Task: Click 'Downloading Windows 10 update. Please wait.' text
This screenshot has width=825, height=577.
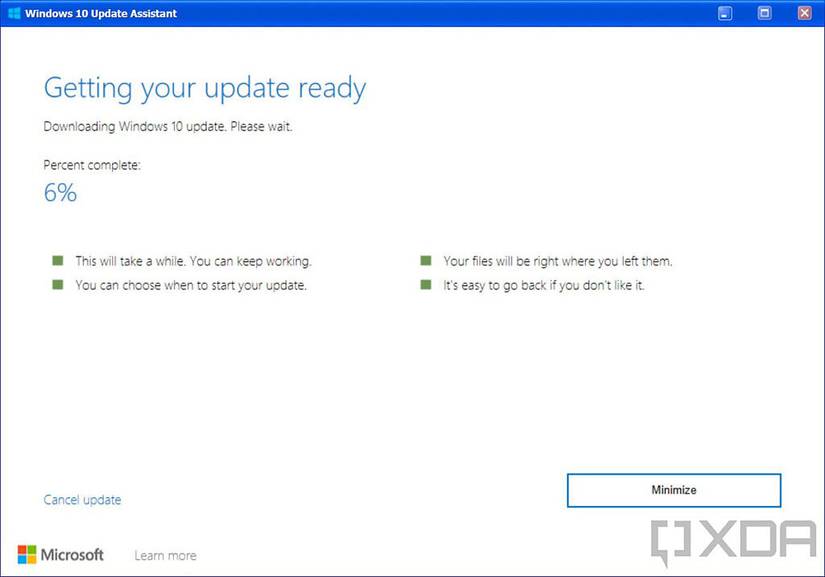Action: (x=167, y=127)
